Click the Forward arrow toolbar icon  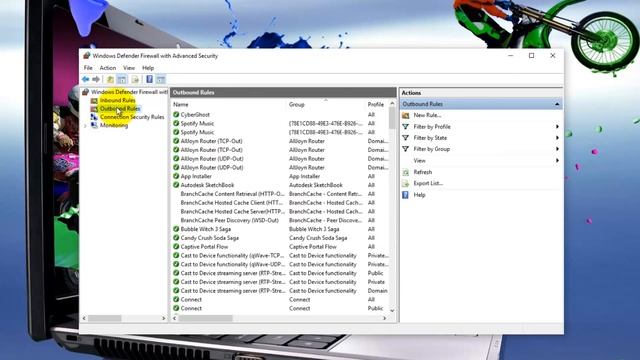[x=96, y=79]
